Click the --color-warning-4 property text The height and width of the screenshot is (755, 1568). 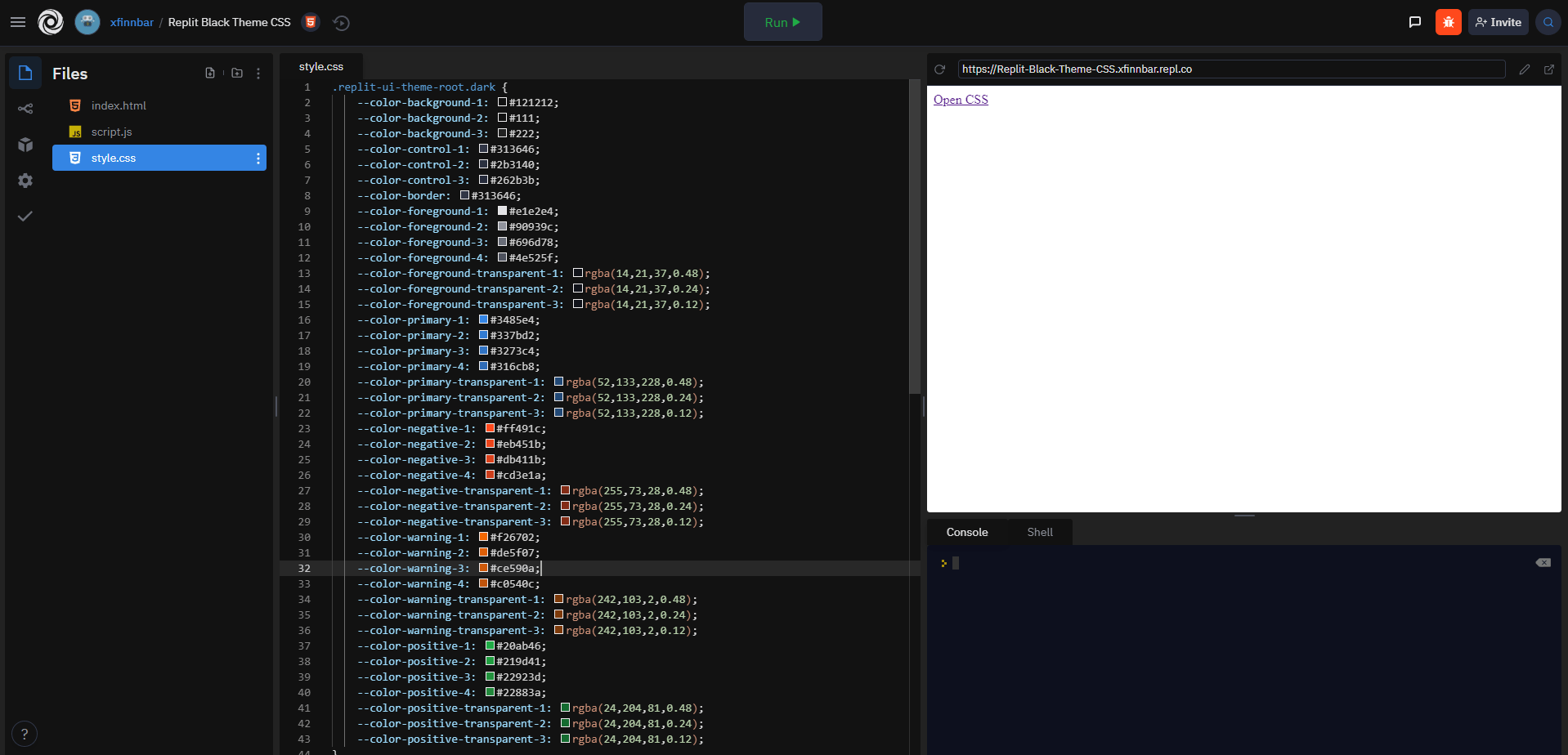[x=413, y=584]
